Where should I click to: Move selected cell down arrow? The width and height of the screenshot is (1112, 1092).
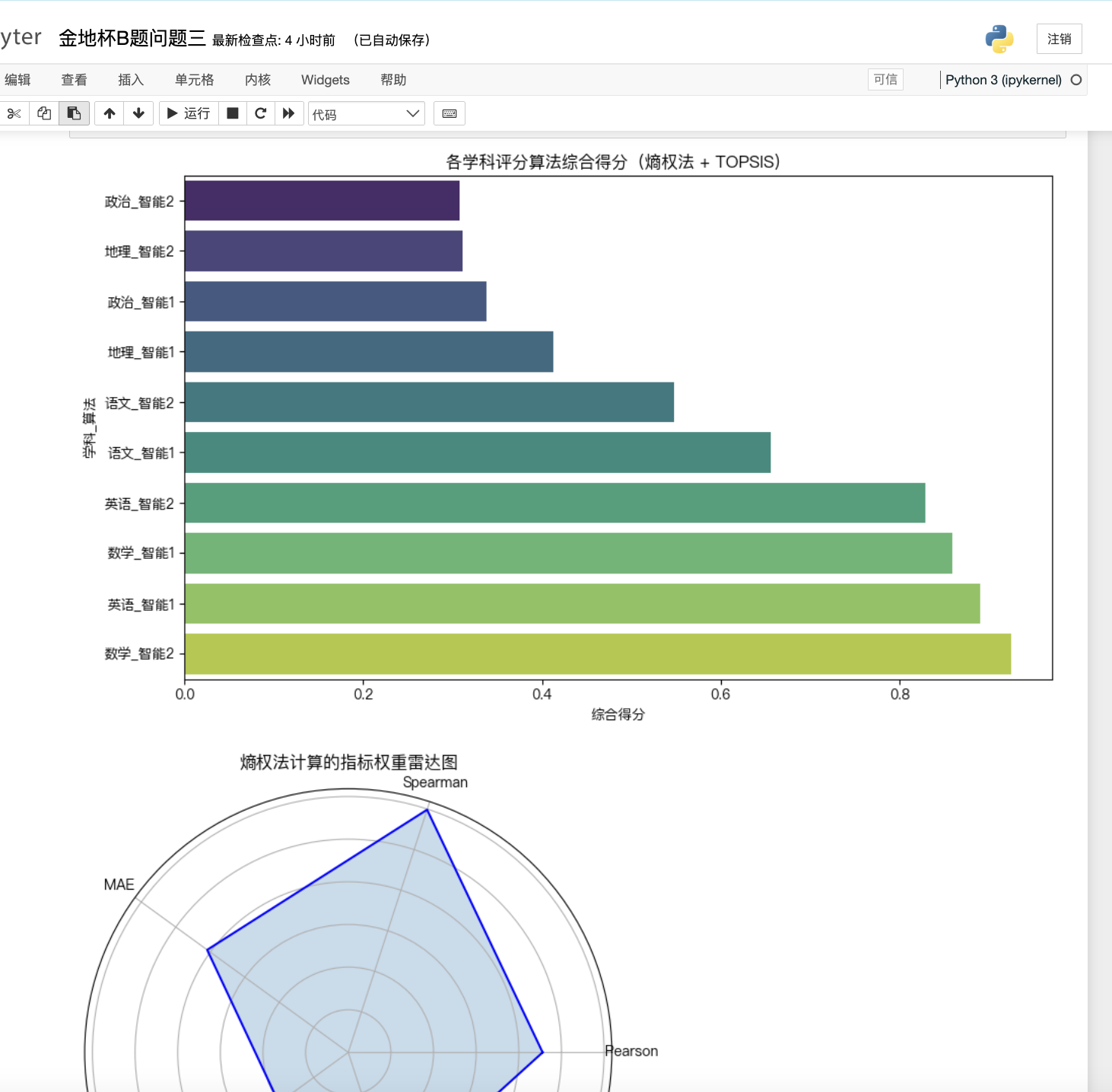pos(138,113)
